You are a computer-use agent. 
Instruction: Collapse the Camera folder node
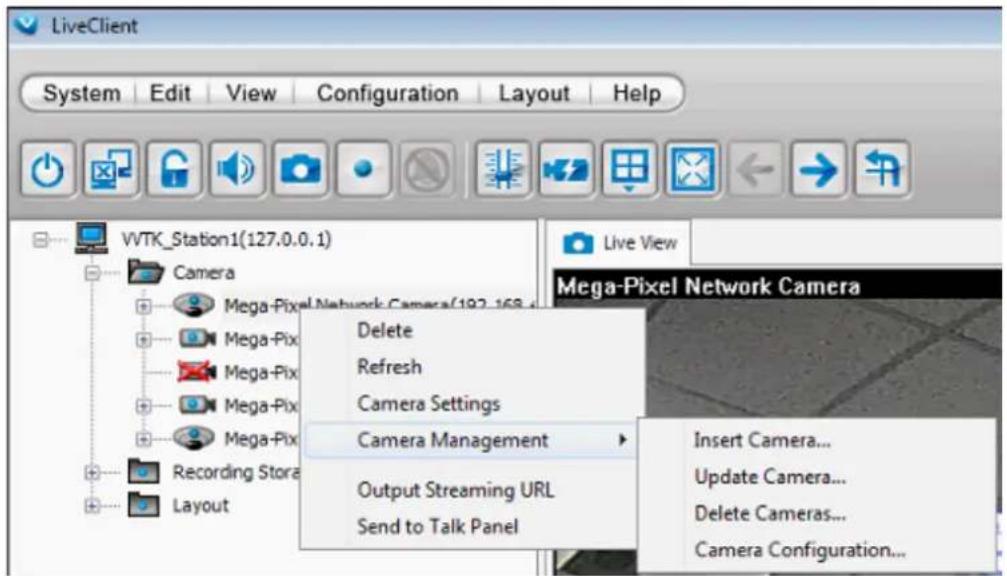(x=92, y=273)
